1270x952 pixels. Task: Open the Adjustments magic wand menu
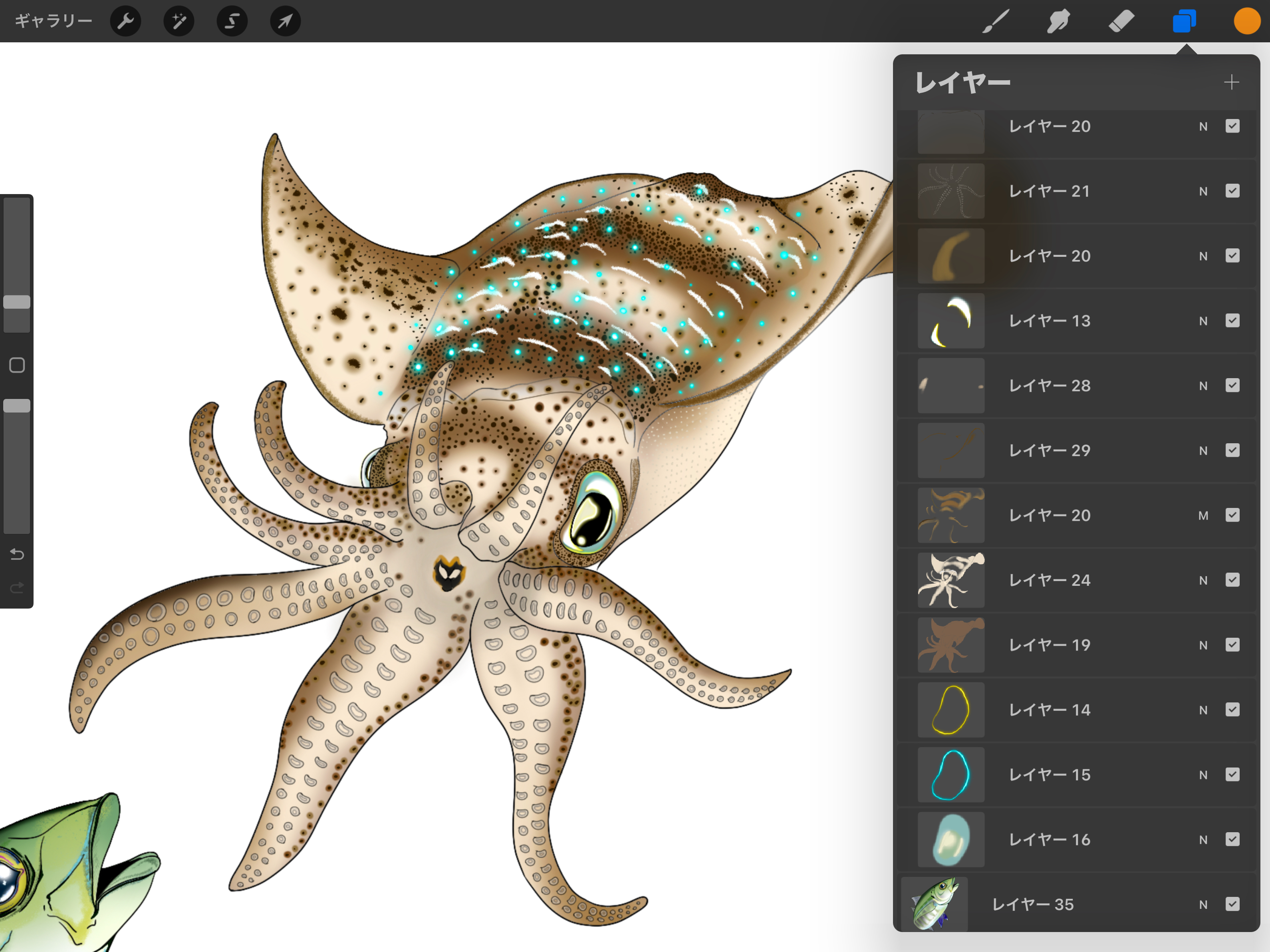[x=179, y=21]
